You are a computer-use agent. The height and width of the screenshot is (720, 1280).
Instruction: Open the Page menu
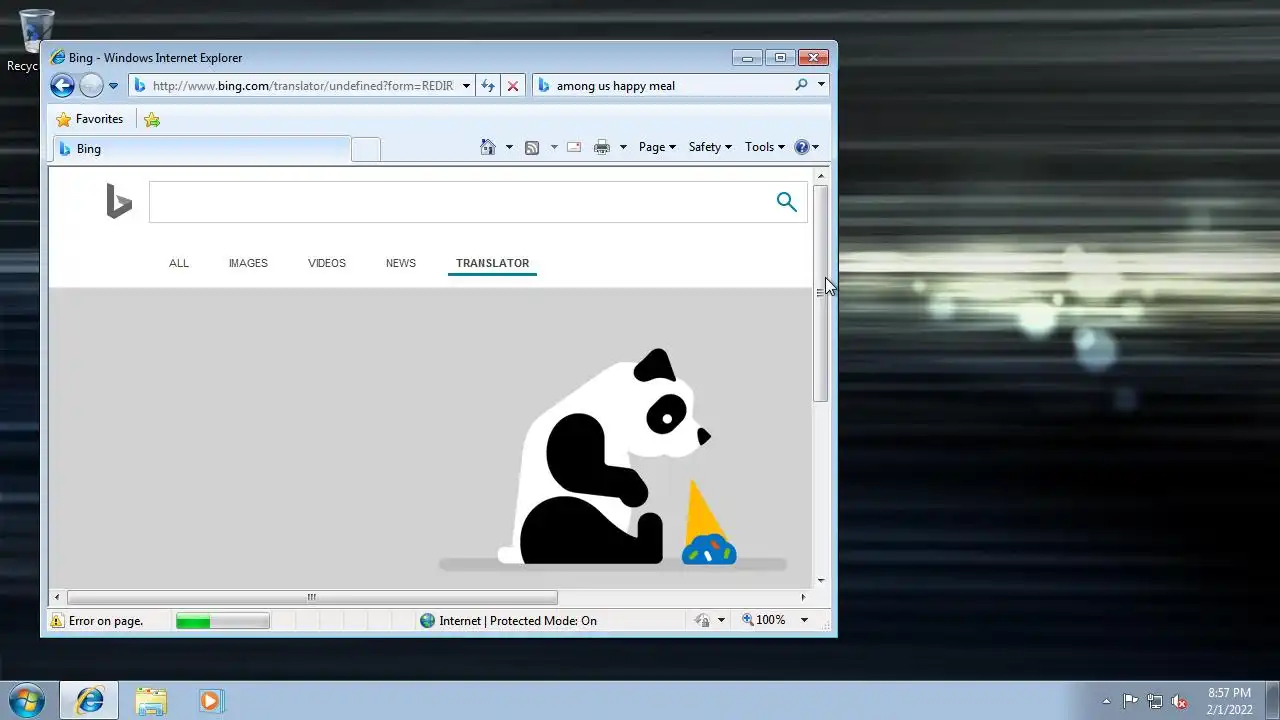click(x=657, y=147)
